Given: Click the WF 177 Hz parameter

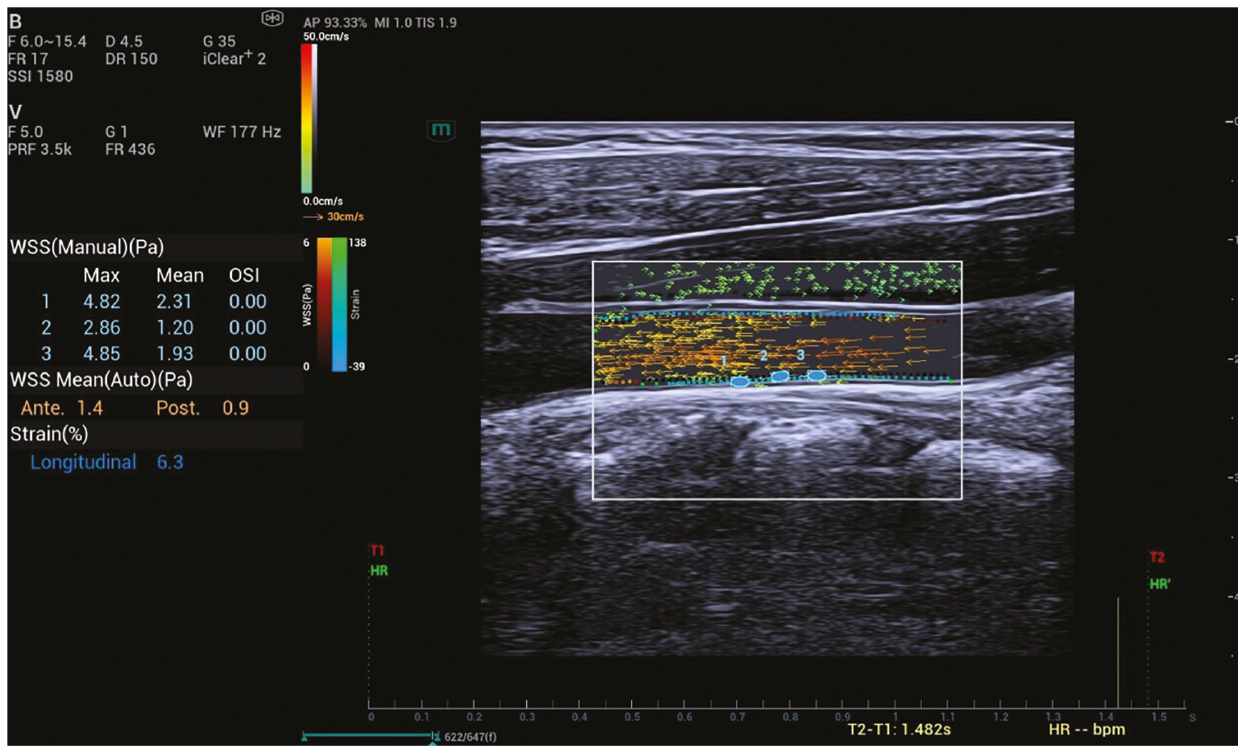Looking at the screenshot, I should click(x=242, y=132).
